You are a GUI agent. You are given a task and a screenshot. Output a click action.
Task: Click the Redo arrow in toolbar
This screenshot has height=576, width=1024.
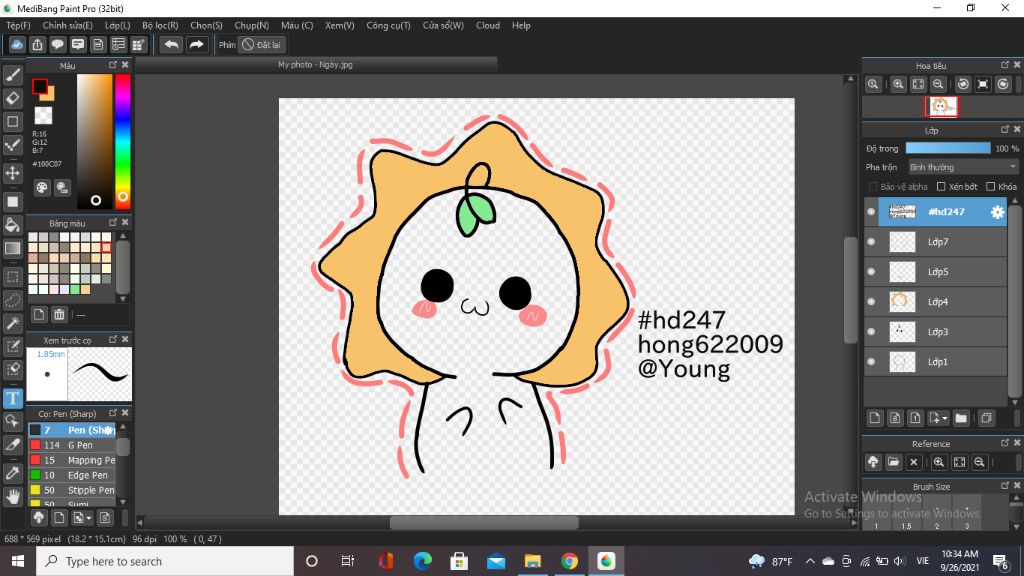click(x=196, y=44)
